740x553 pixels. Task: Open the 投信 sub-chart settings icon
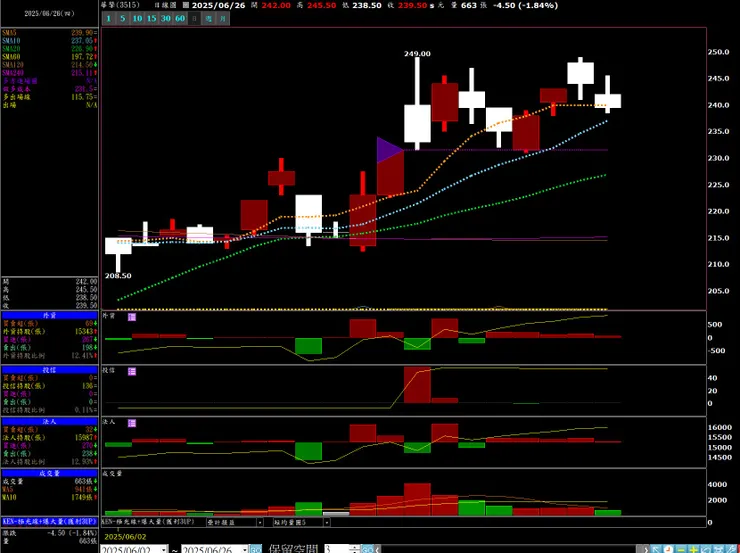132,371
